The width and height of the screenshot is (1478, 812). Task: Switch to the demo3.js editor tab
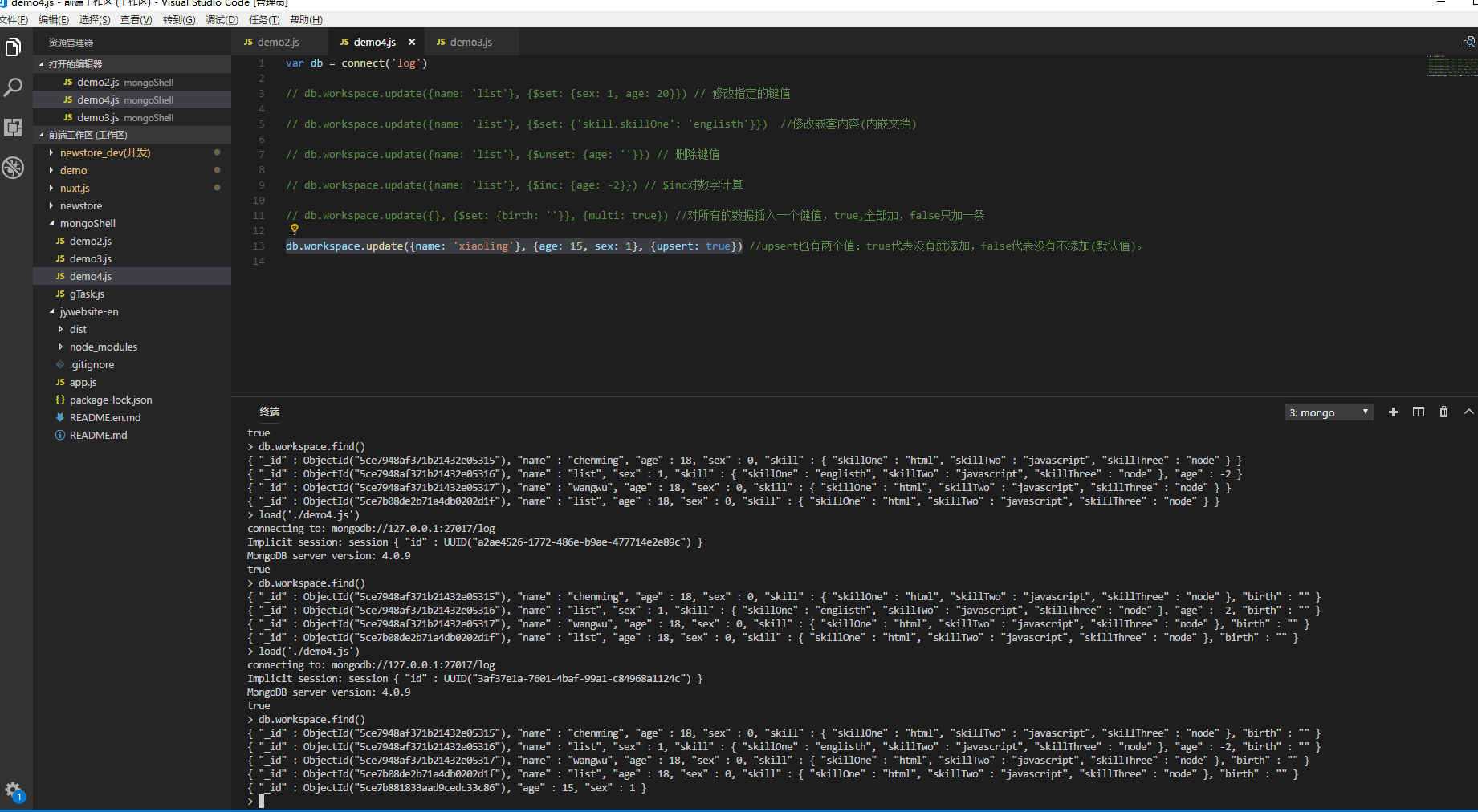[x=470, y=43]
